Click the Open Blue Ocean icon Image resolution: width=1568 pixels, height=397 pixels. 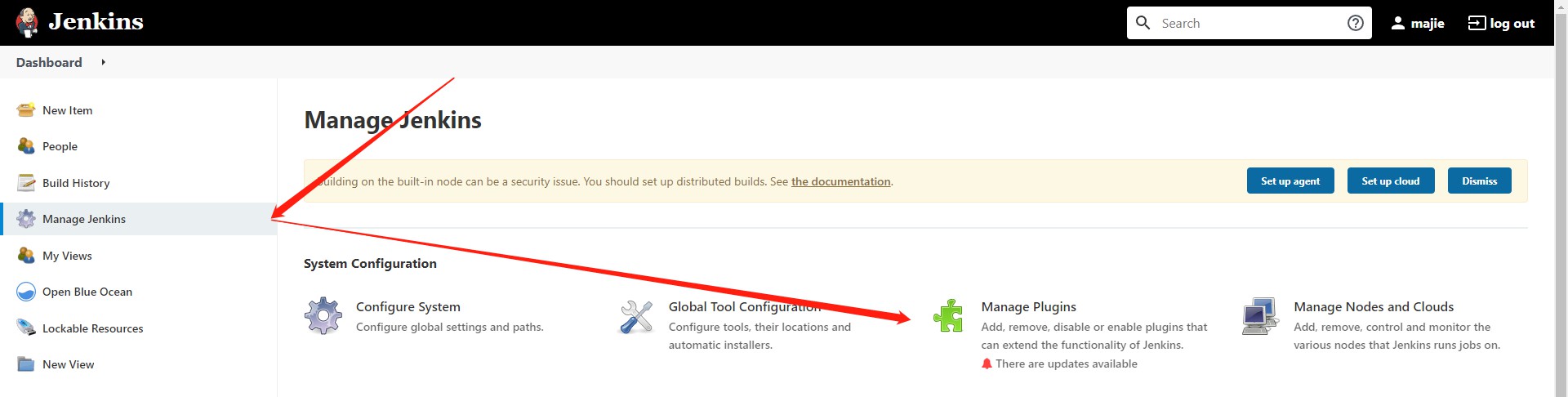26,292
